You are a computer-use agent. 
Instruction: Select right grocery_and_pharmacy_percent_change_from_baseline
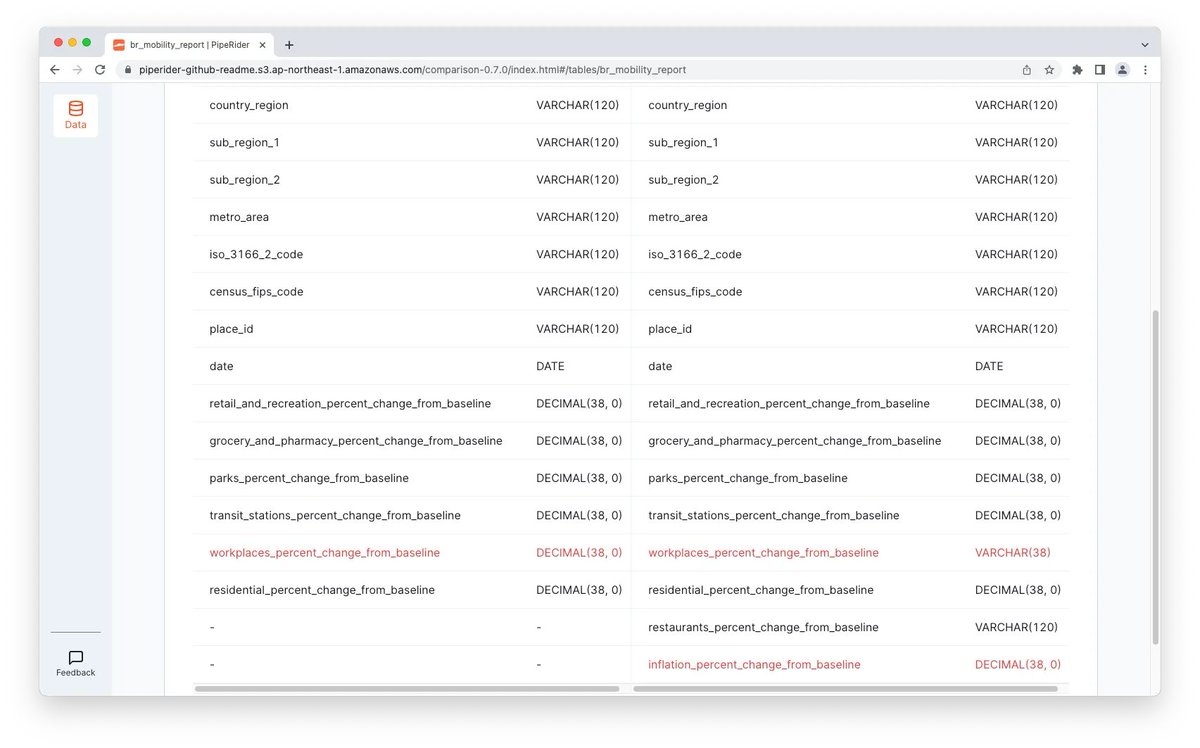[794, 441]
